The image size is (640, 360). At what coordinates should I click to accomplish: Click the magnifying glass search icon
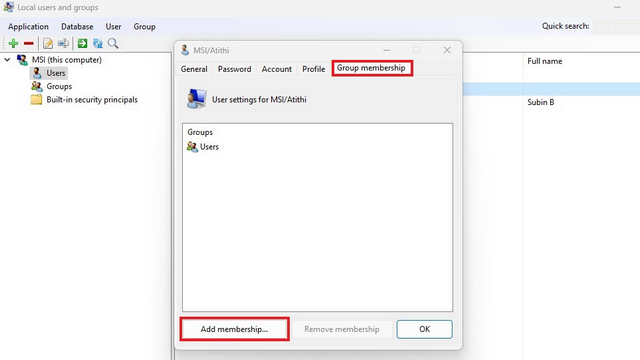point(113,43)
